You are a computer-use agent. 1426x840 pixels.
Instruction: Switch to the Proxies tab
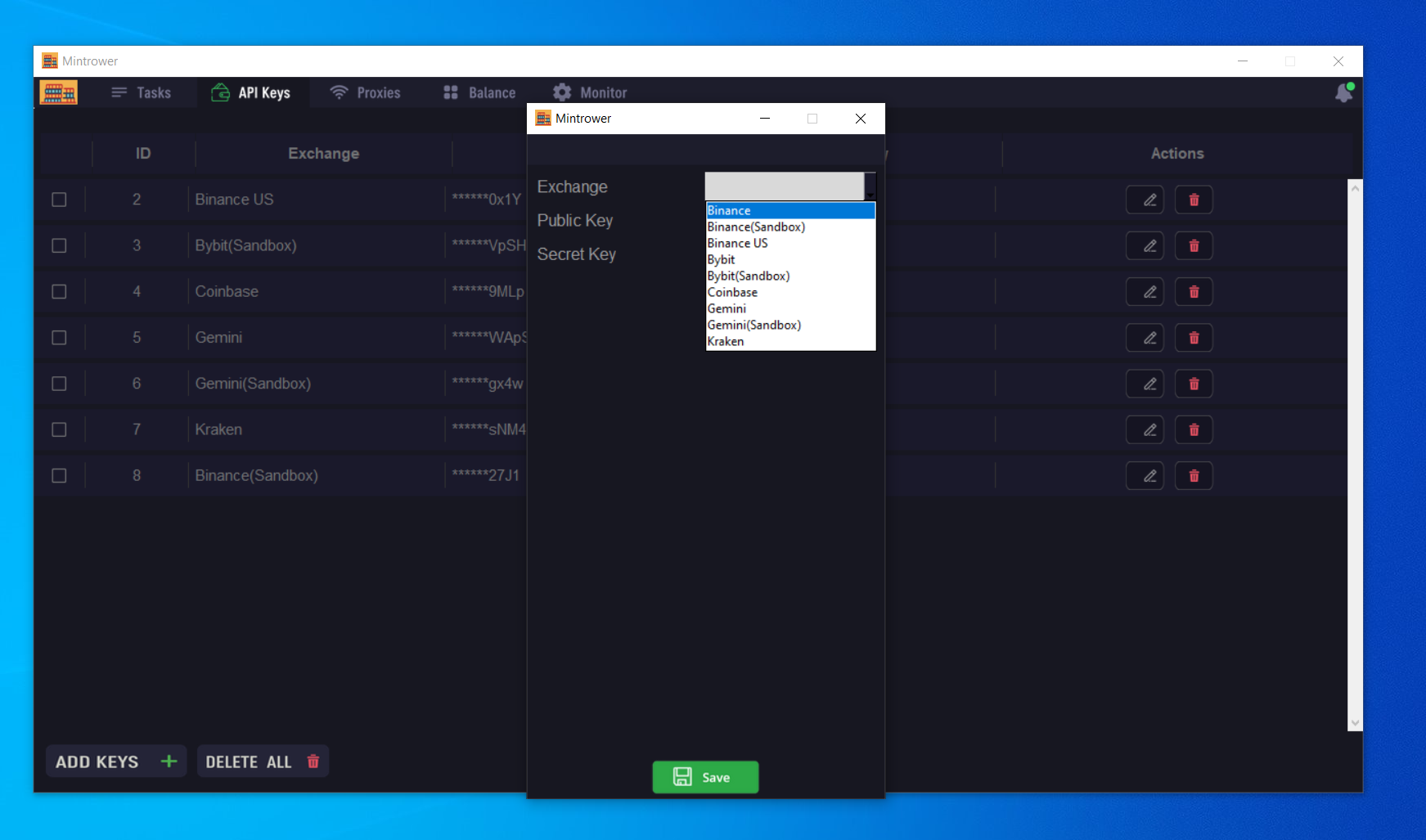365,93
